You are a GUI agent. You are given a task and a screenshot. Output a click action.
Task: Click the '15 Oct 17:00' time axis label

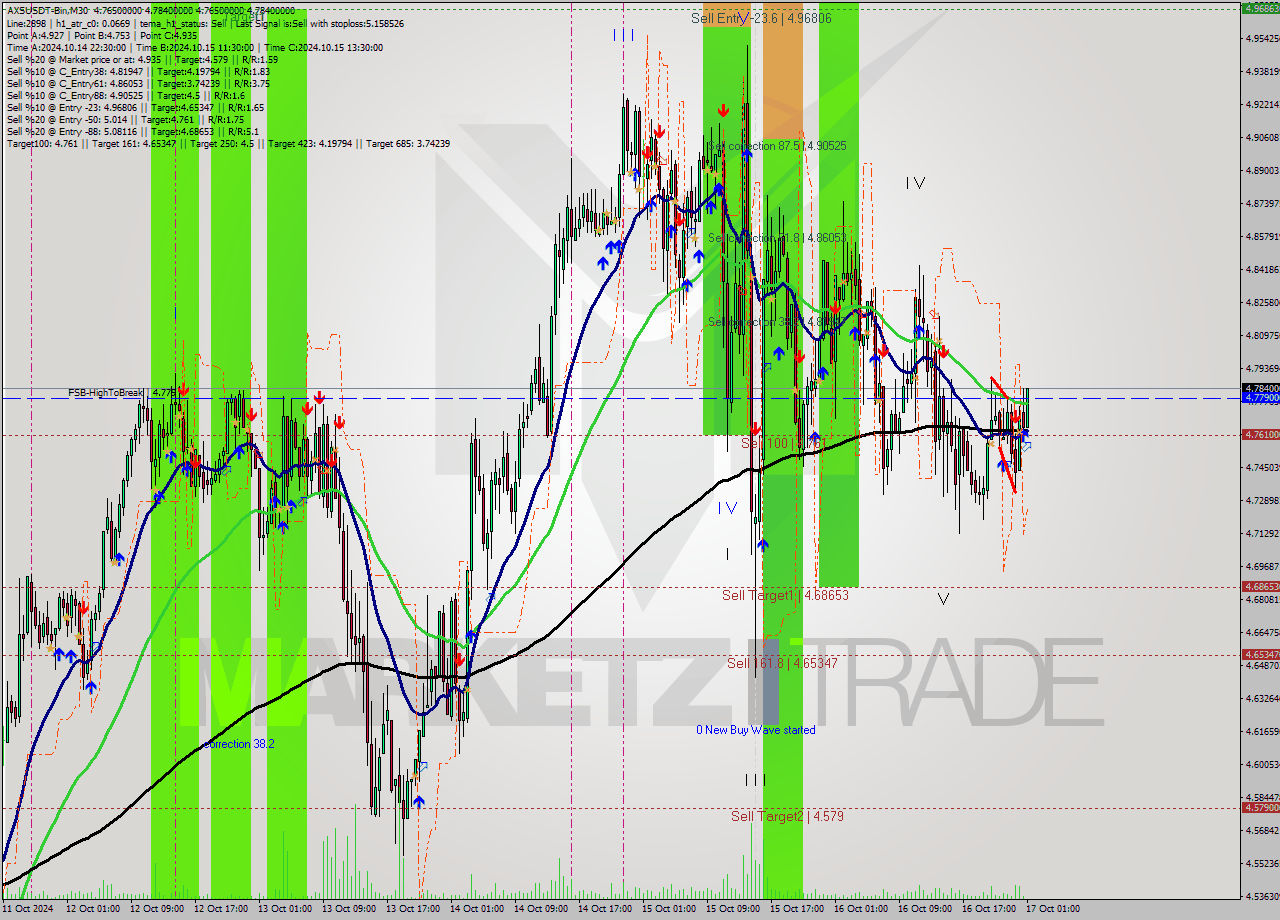[x=796, y=909]
